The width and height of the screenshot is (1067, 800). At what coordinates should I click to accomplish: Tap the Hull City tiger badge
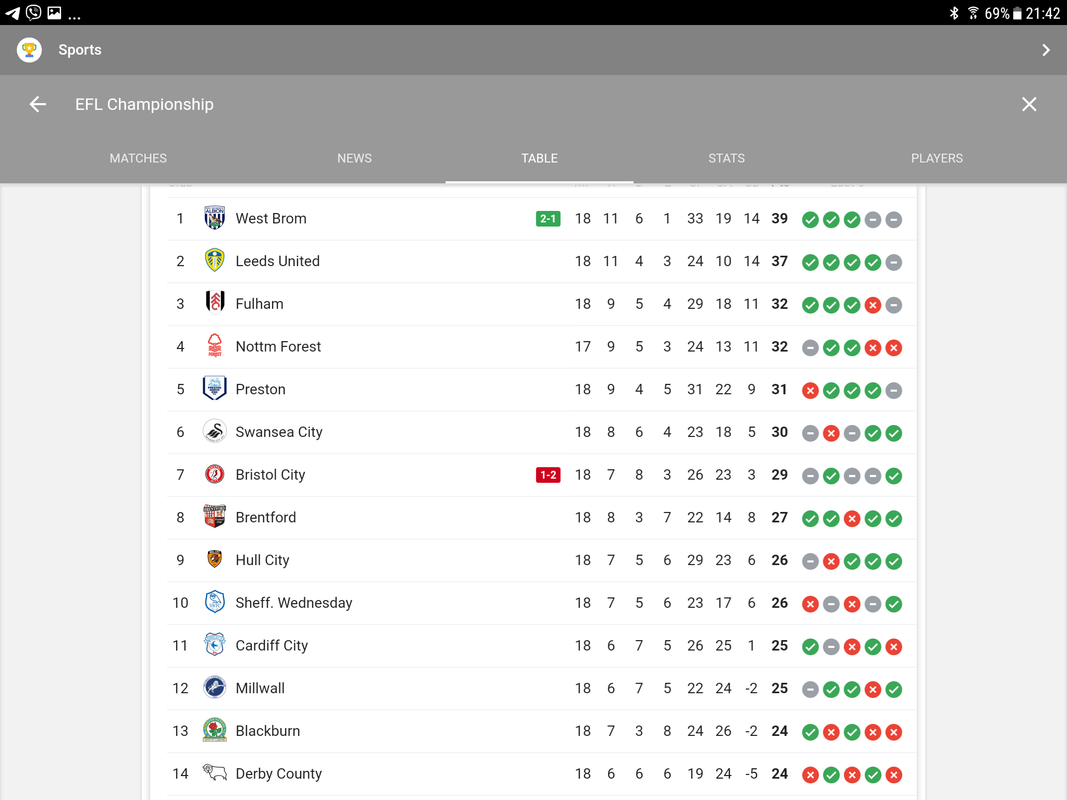(214, 559)
